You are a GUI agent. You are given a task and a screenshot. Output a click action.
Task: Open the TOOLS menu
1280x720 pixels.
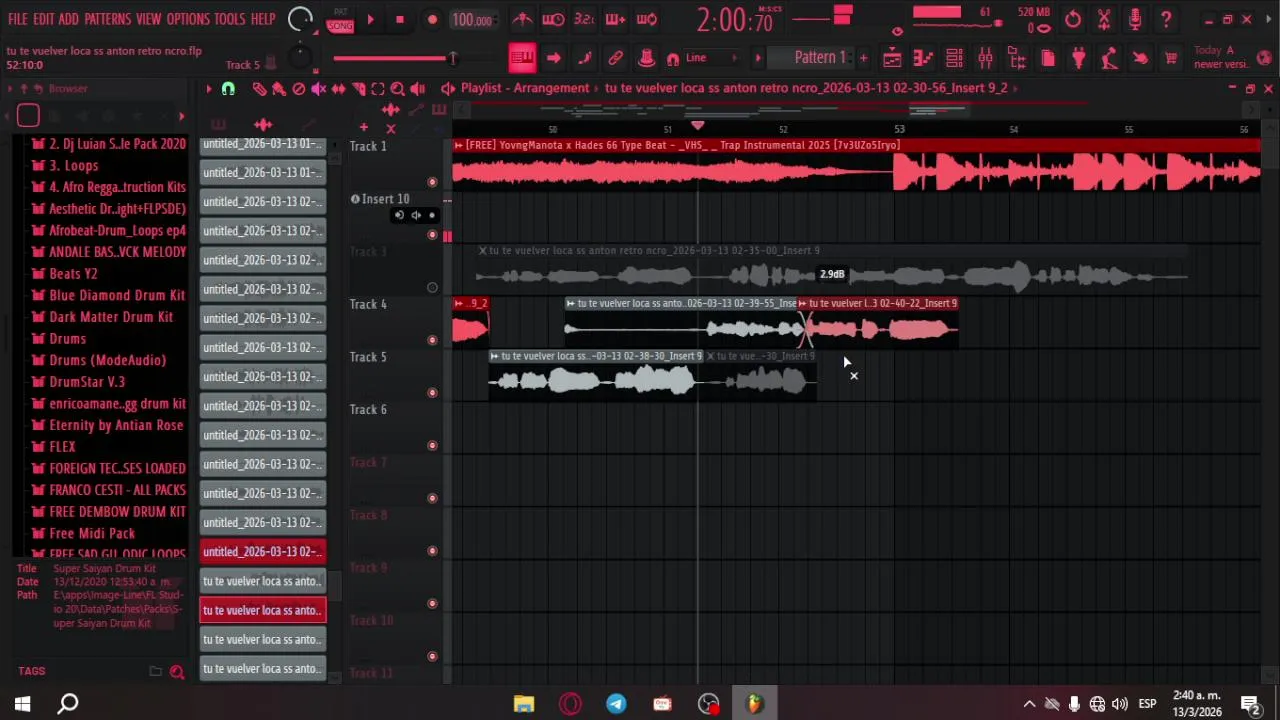coord(229,19)
